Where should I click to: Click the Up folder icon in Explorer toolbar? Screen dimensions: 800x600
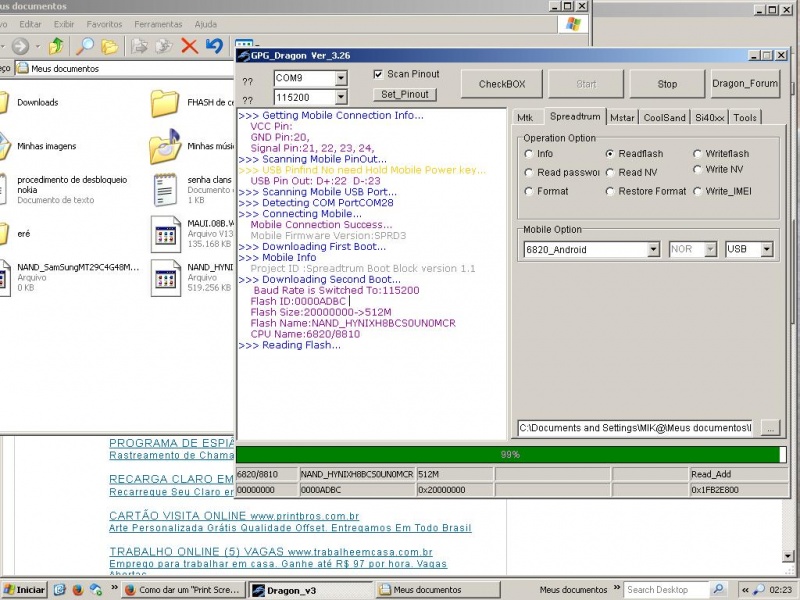click(x=56, y=46)
